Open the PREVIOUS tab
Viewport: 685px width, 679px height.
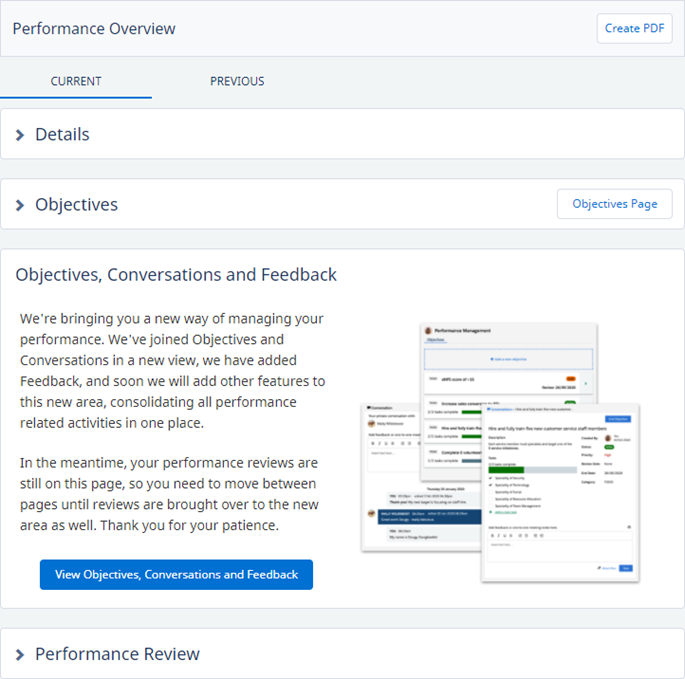click(x=237, y=81)
